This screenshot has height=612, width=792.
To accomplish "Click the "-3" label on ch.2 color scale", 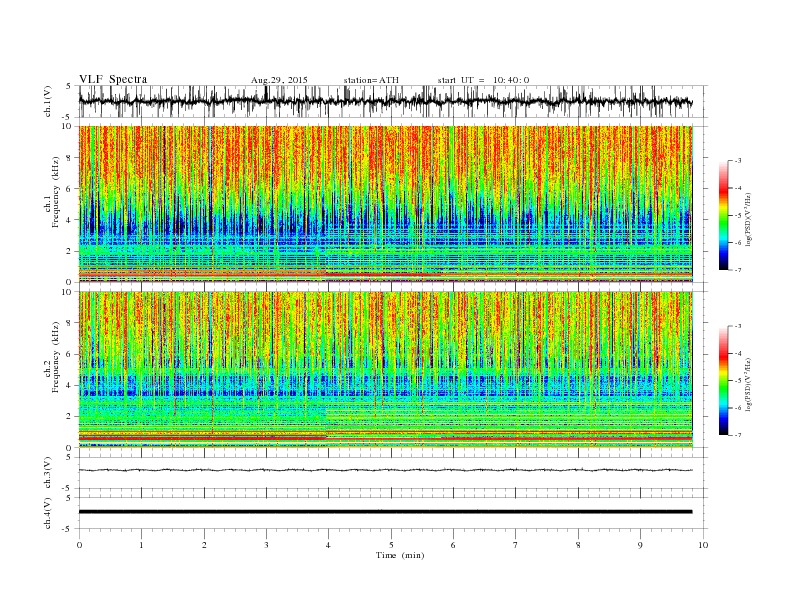I will pyautogui.click(x=737, y=326).
